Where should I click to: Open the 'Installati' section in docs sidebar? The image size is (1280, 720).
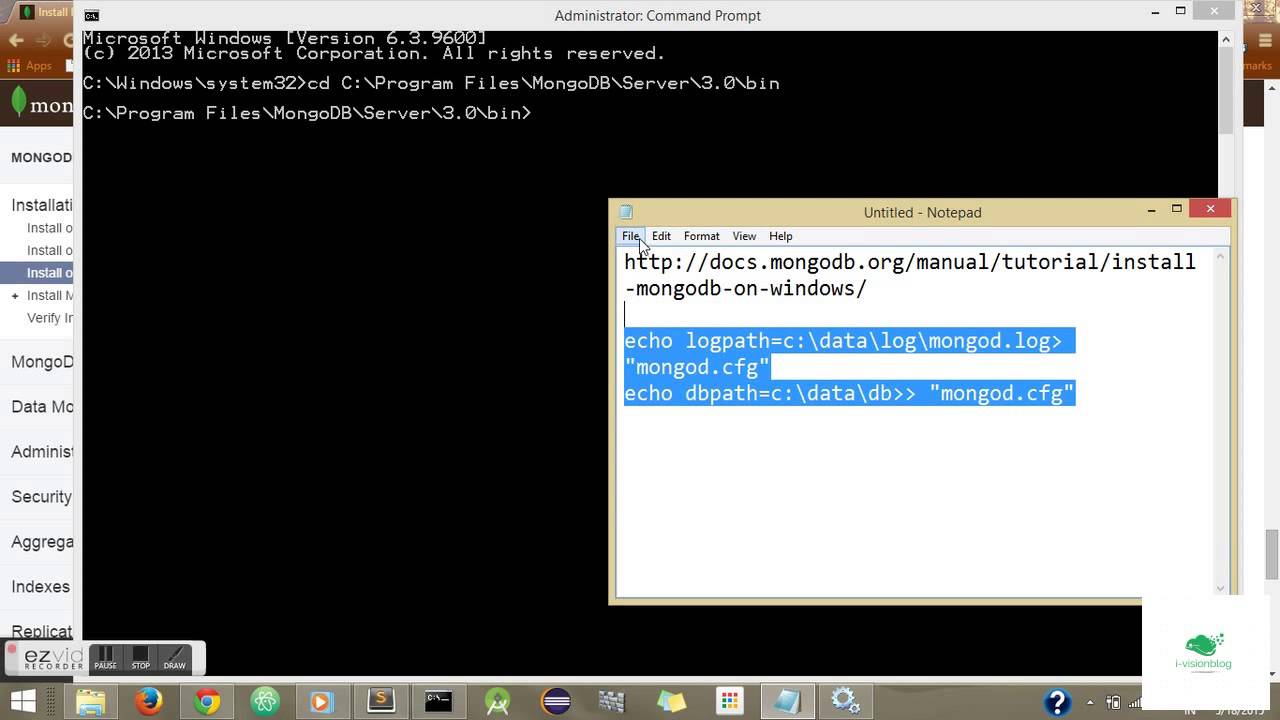(42, 205)
